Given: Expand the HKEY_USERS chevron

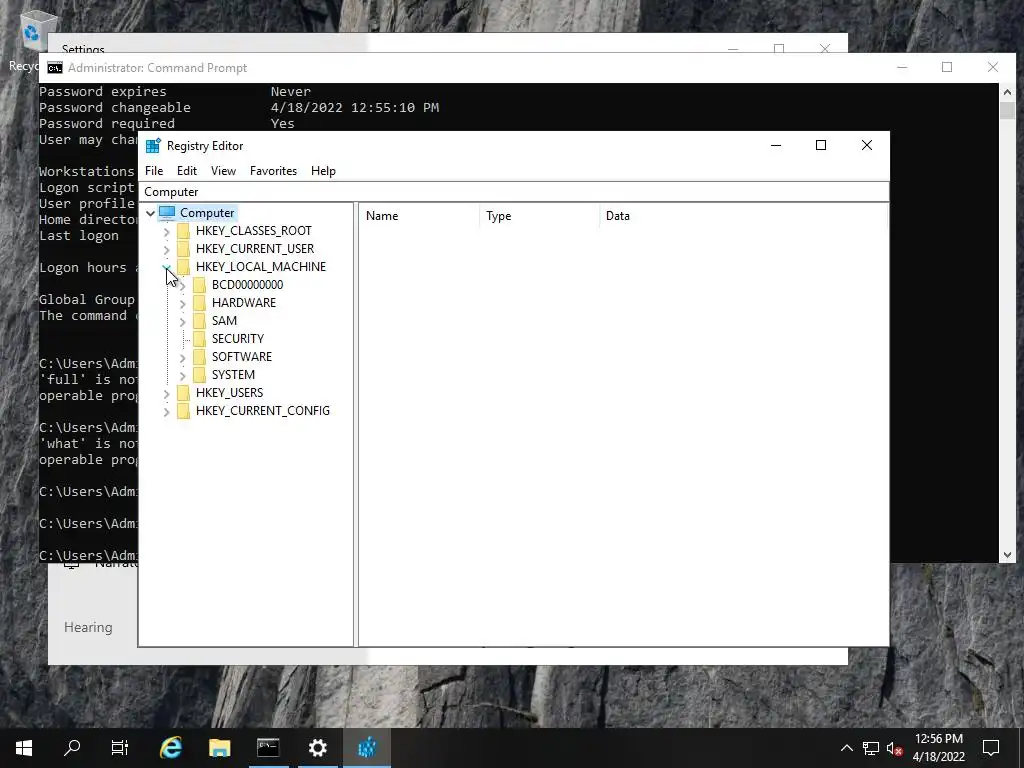Looking at the screenshot, I should pos(167,393).
